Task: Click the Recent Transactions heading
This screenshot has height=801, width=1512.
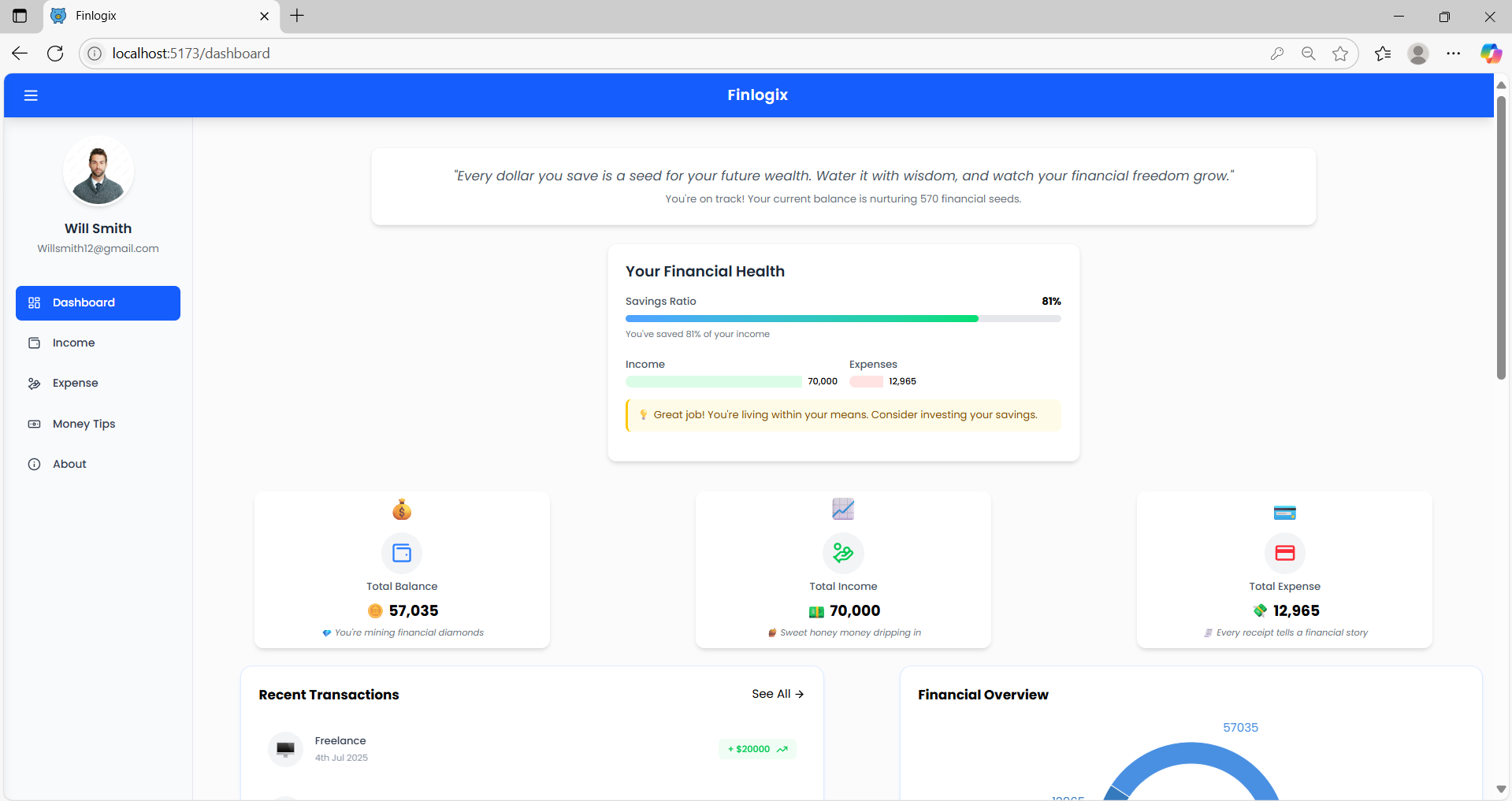Action: [329, 695]
